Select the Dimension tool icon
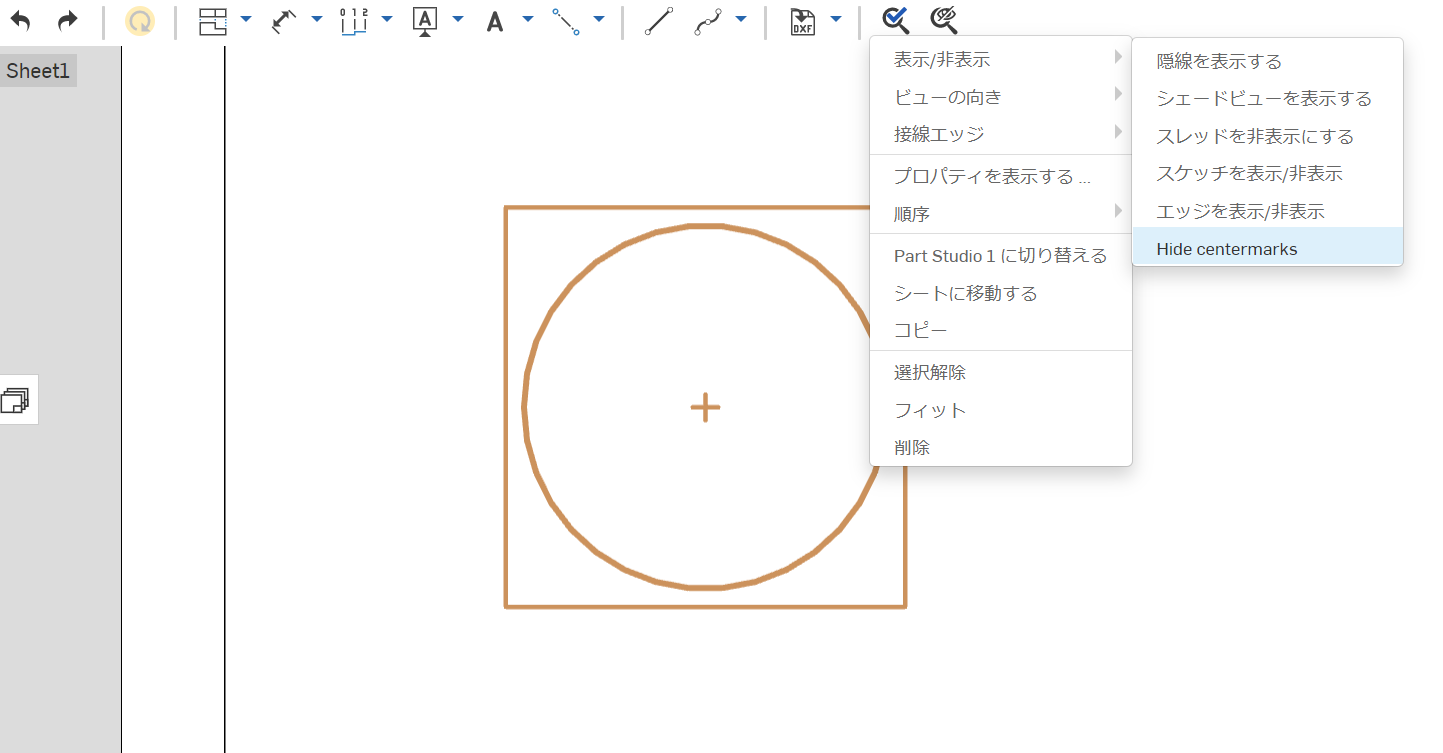 coord(285,20)
